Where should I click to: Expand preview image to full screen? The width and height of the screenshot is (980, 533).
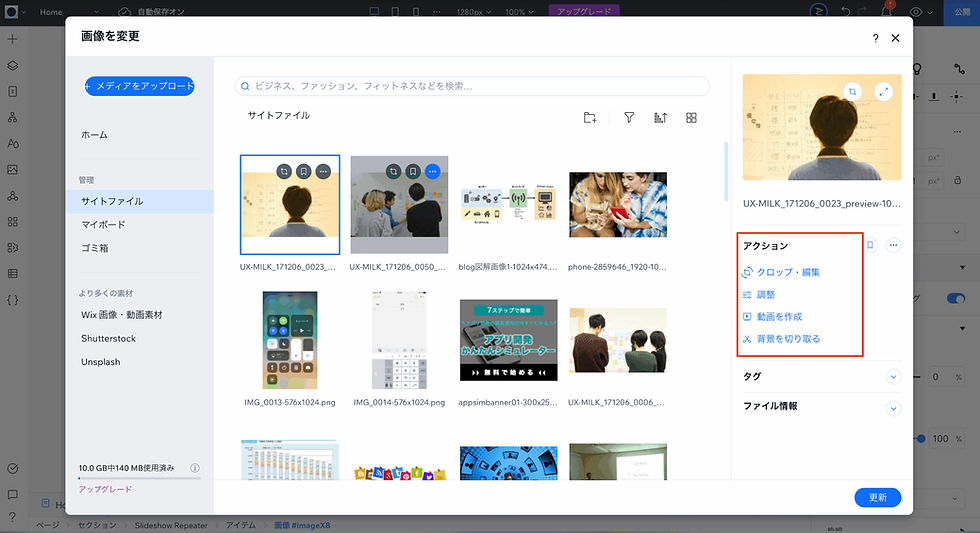[x=883, y=92]
